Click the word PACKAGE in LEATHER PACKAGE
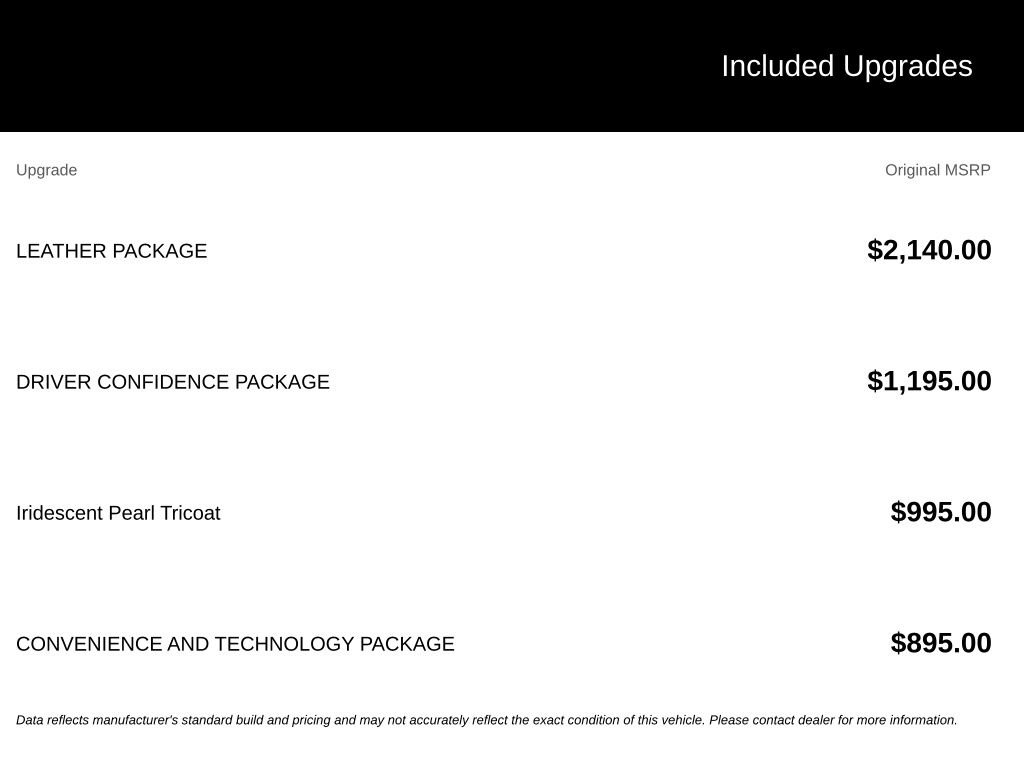The image size is (1024, 768). (159, 251)
